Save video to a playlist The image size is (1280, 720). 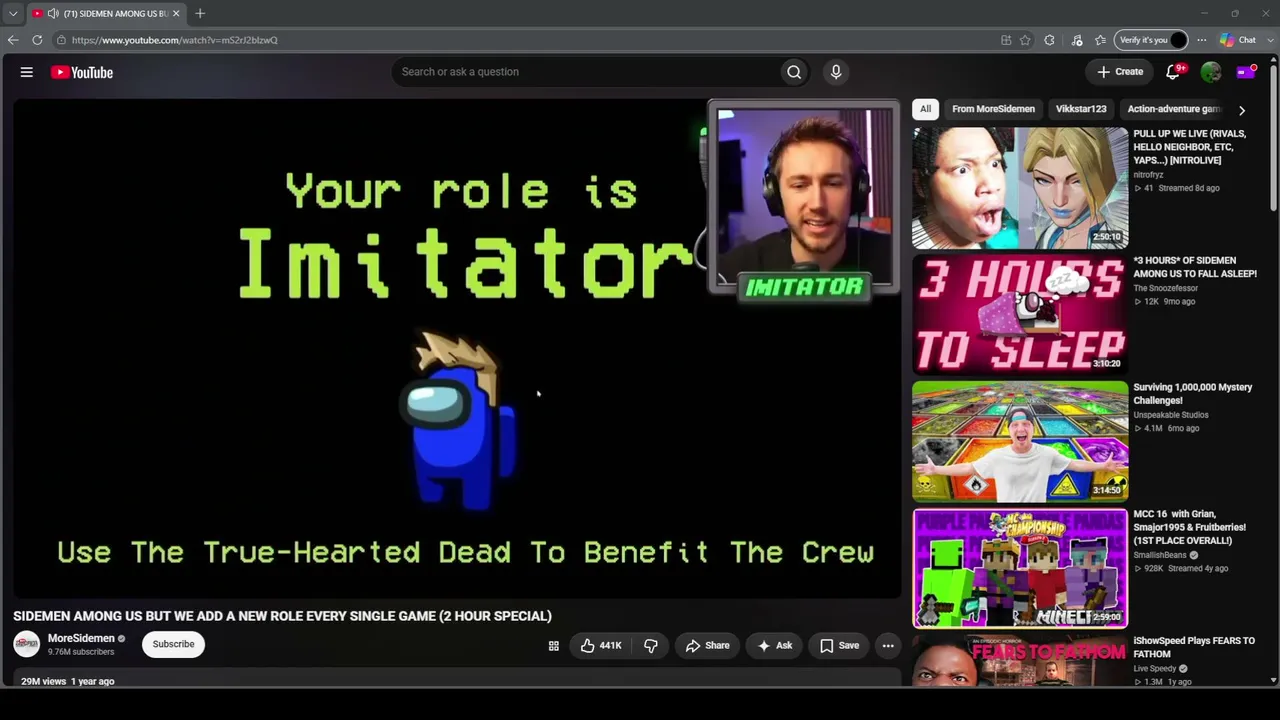839,646
